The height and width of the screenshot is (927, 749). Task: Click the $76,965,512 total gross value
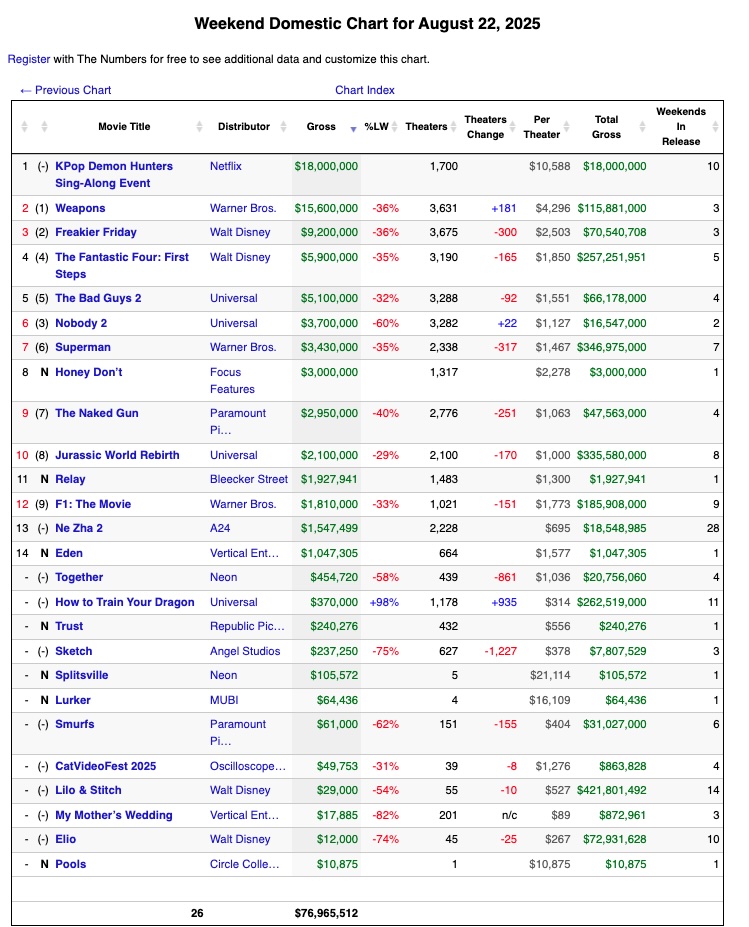(326, 913)
